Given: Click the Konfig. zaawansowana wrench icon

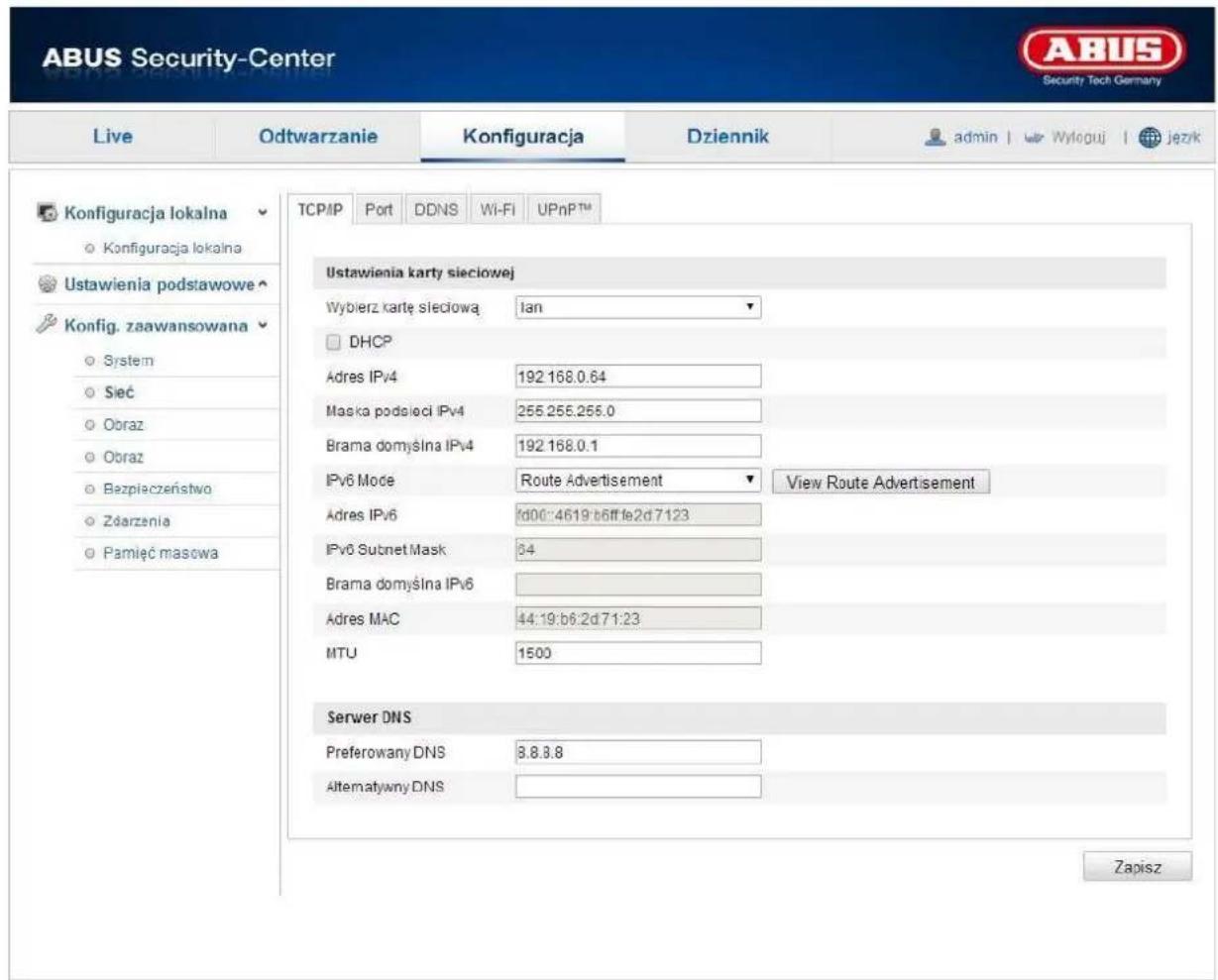Looking at the screenshot, I should 47,326.
